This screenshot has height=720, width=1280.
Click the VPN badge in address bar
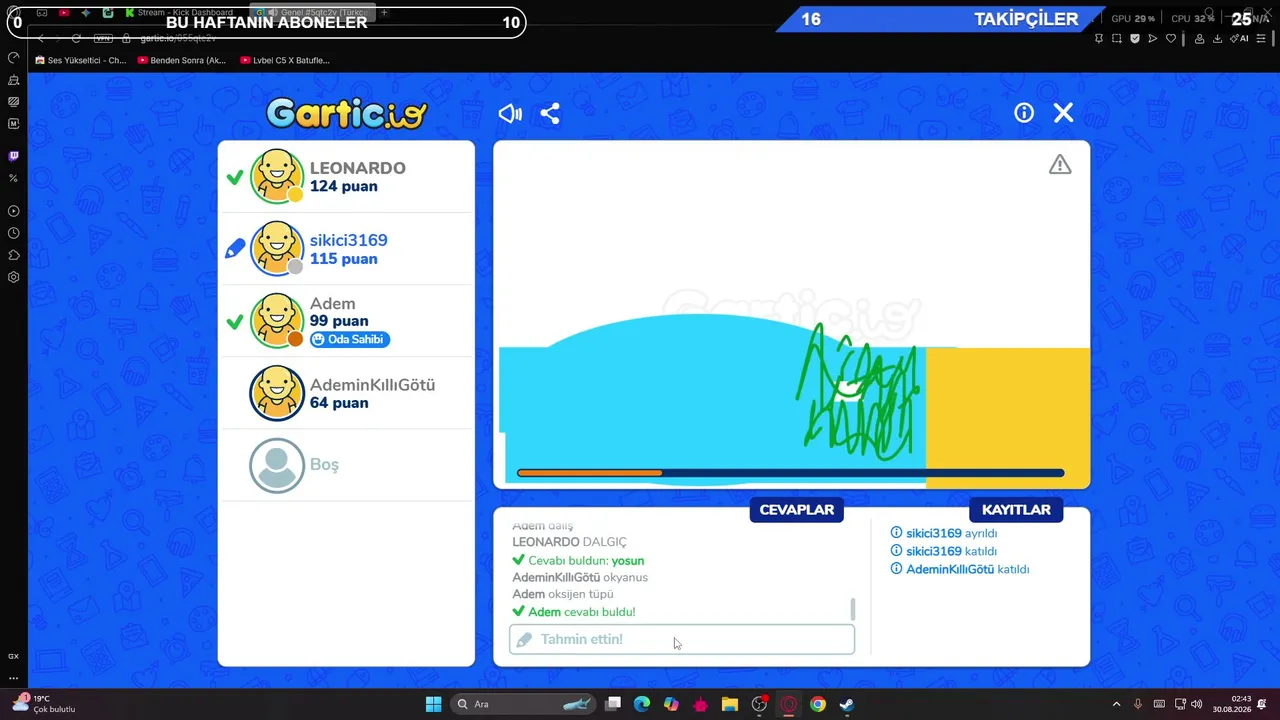coord(103,38)
